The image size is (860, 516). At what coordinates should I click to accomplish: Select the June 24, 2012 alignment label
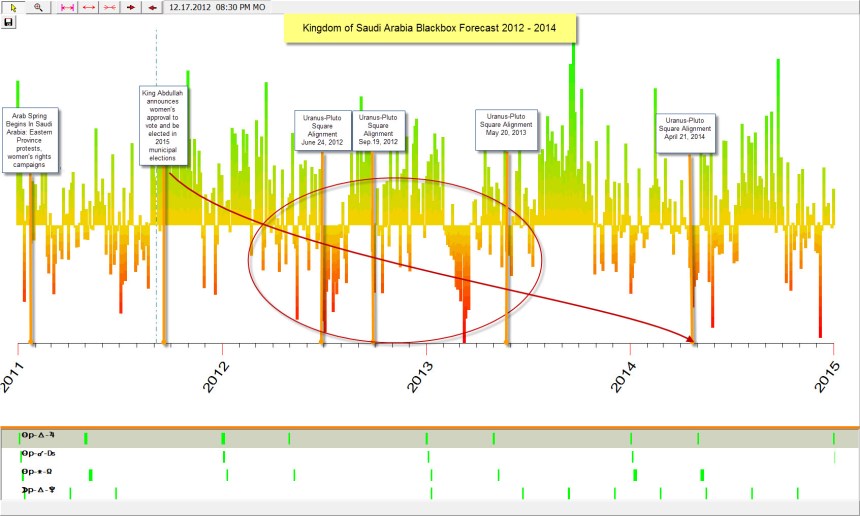322,129
